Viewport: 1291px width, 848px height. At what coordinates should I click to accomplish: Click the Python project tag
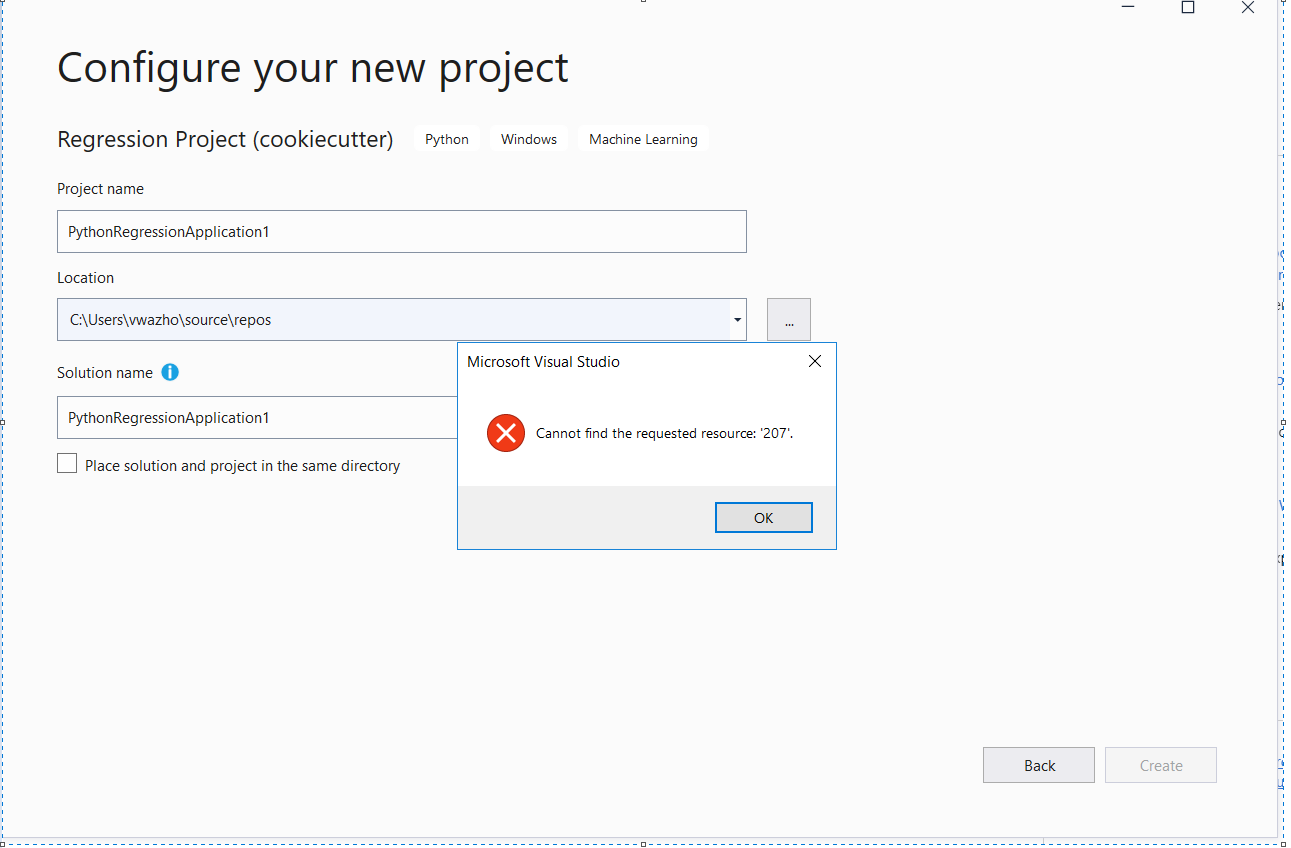pyautogui.click(x=446, y=139)
